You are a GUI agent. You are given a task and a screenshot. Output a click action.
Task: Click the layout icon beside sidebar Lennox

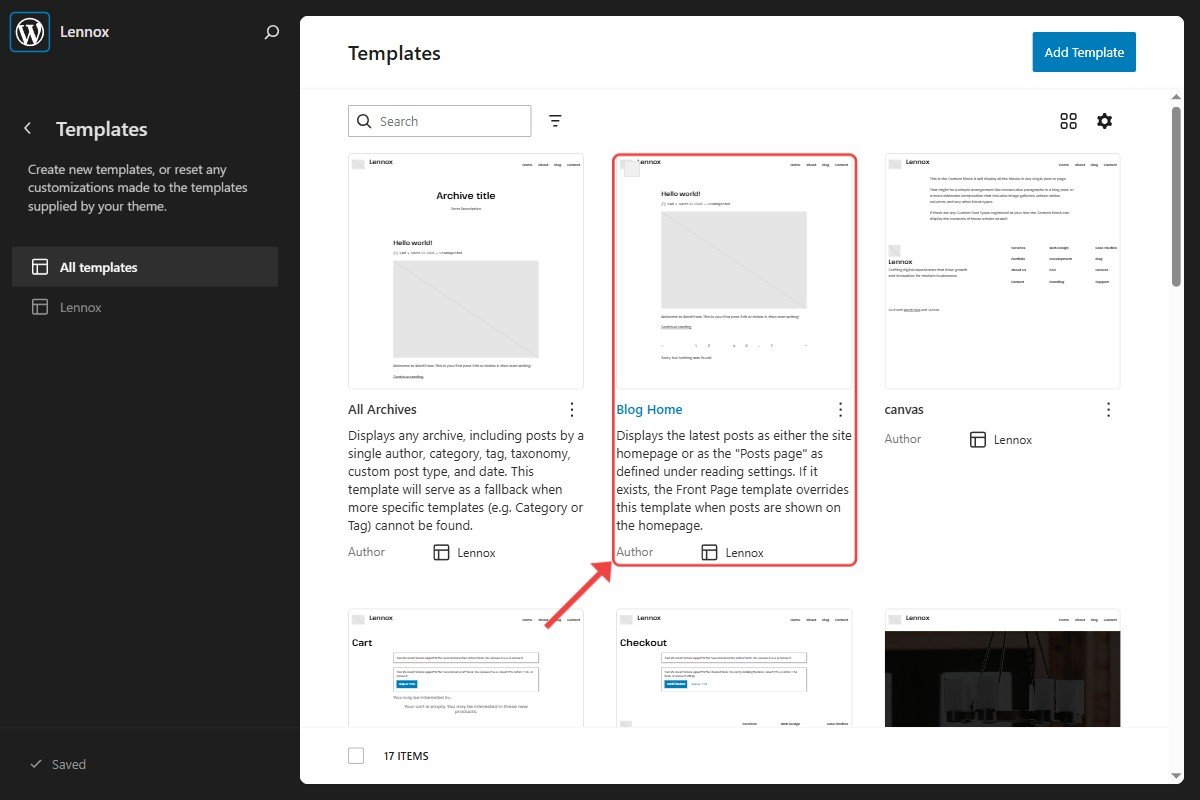(40, 307)
